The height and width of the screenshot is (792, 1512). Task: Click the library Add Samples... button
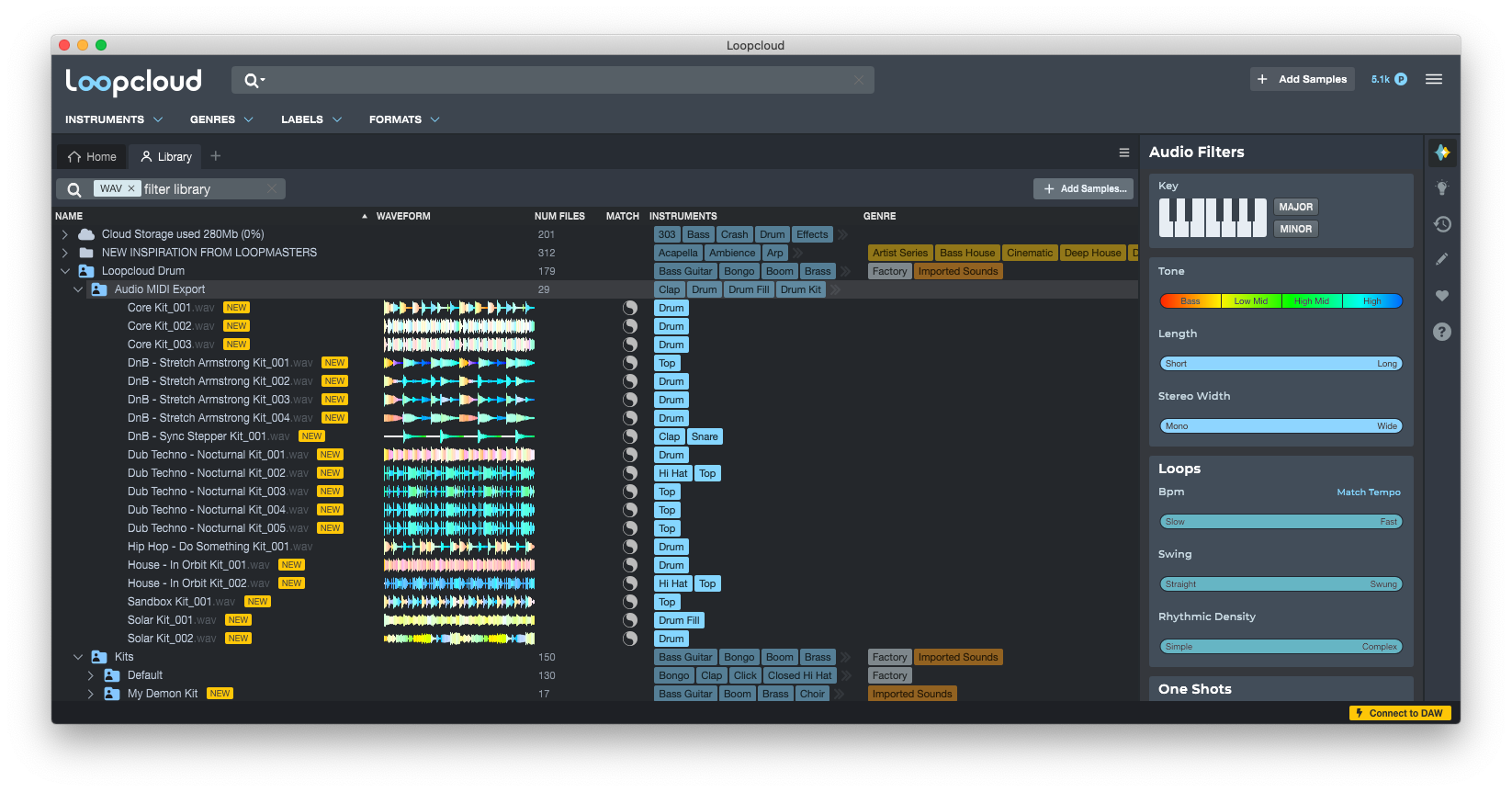1084,188
